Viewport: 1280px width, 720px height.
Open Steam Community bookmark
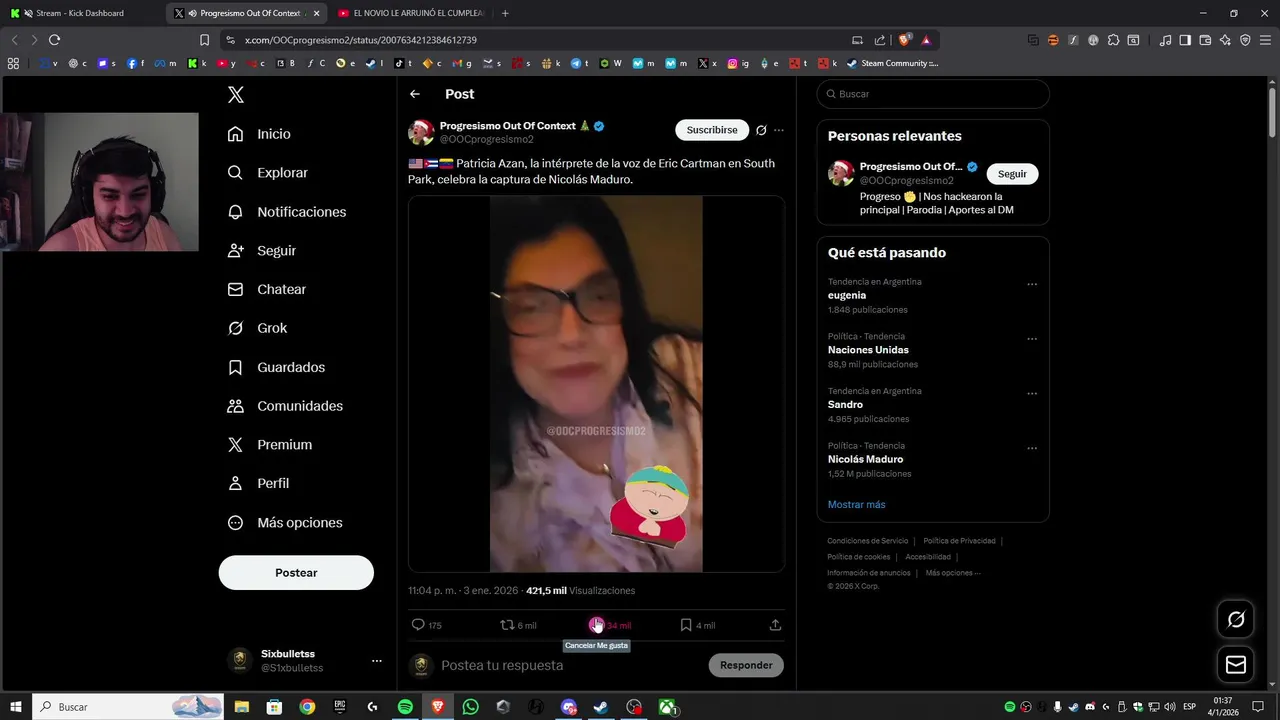pos(892,63)
